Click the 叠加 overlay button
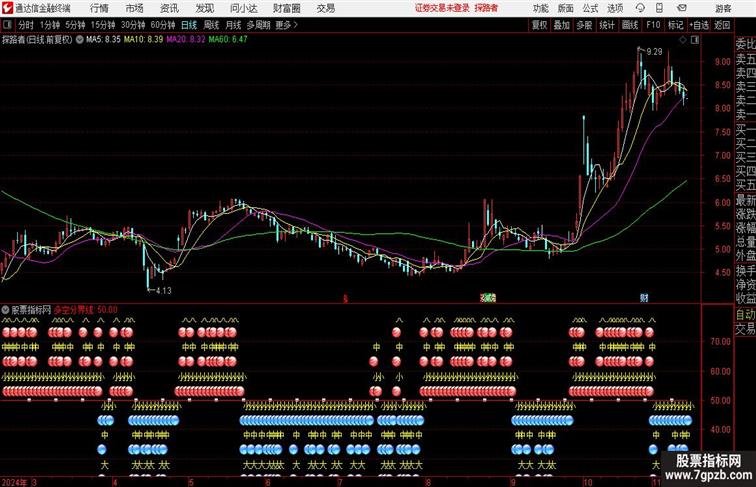This screenshot has width=756, height=487. point(561,25)
